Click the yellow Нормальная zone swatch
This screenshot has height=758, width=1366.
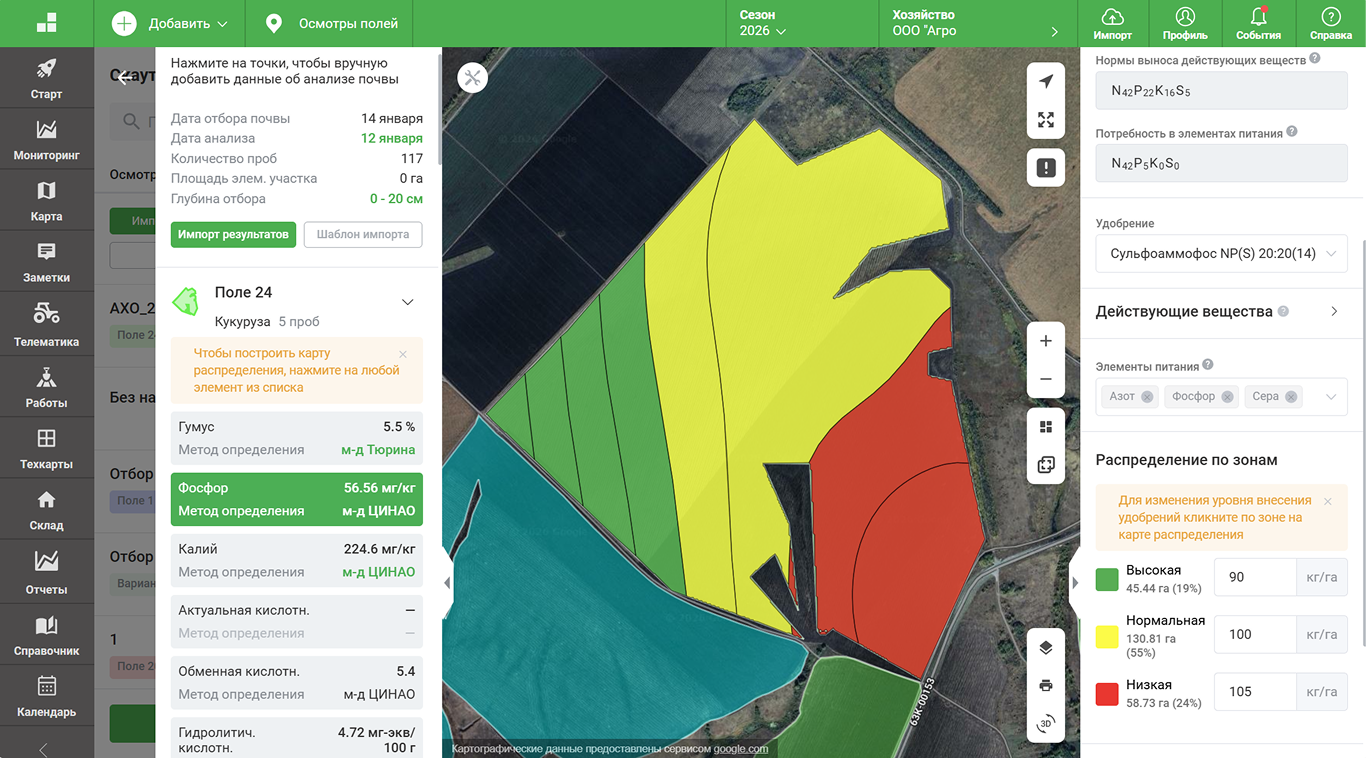tap(1107, 637)
